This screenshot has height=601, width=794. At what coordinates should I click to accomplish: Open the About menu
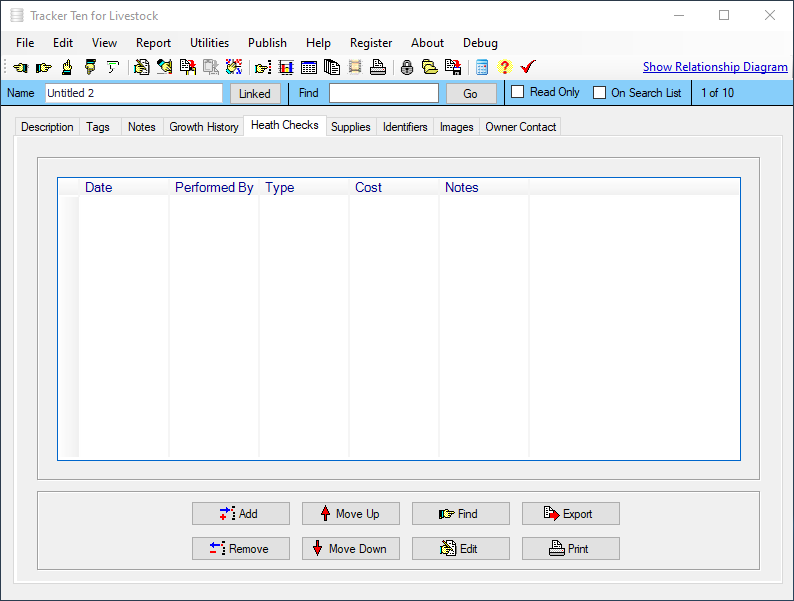tap(427, 43)
